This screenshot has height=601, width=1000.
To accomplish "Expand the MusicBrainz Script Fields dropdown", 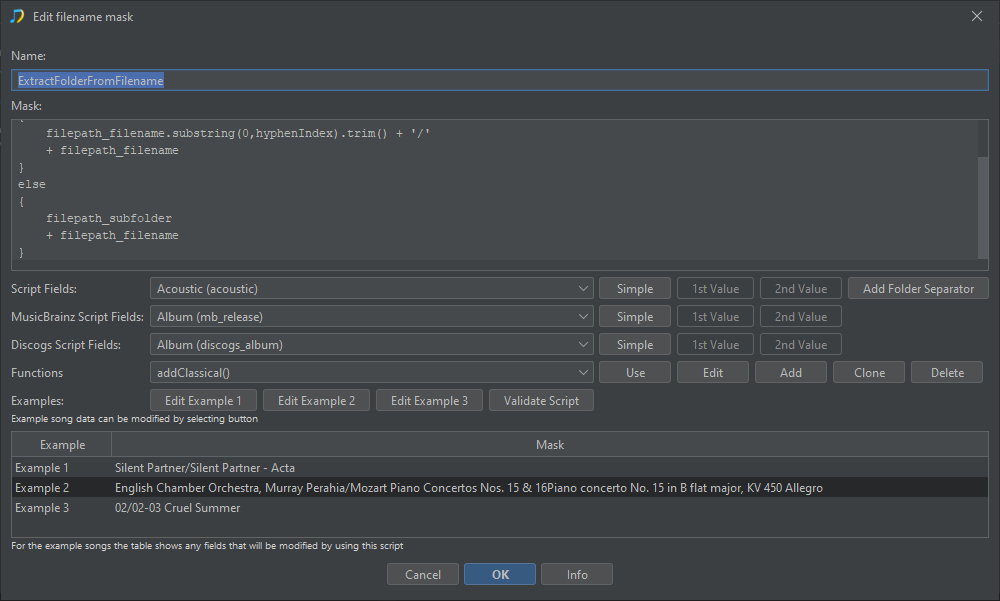I will click(372, 317).
